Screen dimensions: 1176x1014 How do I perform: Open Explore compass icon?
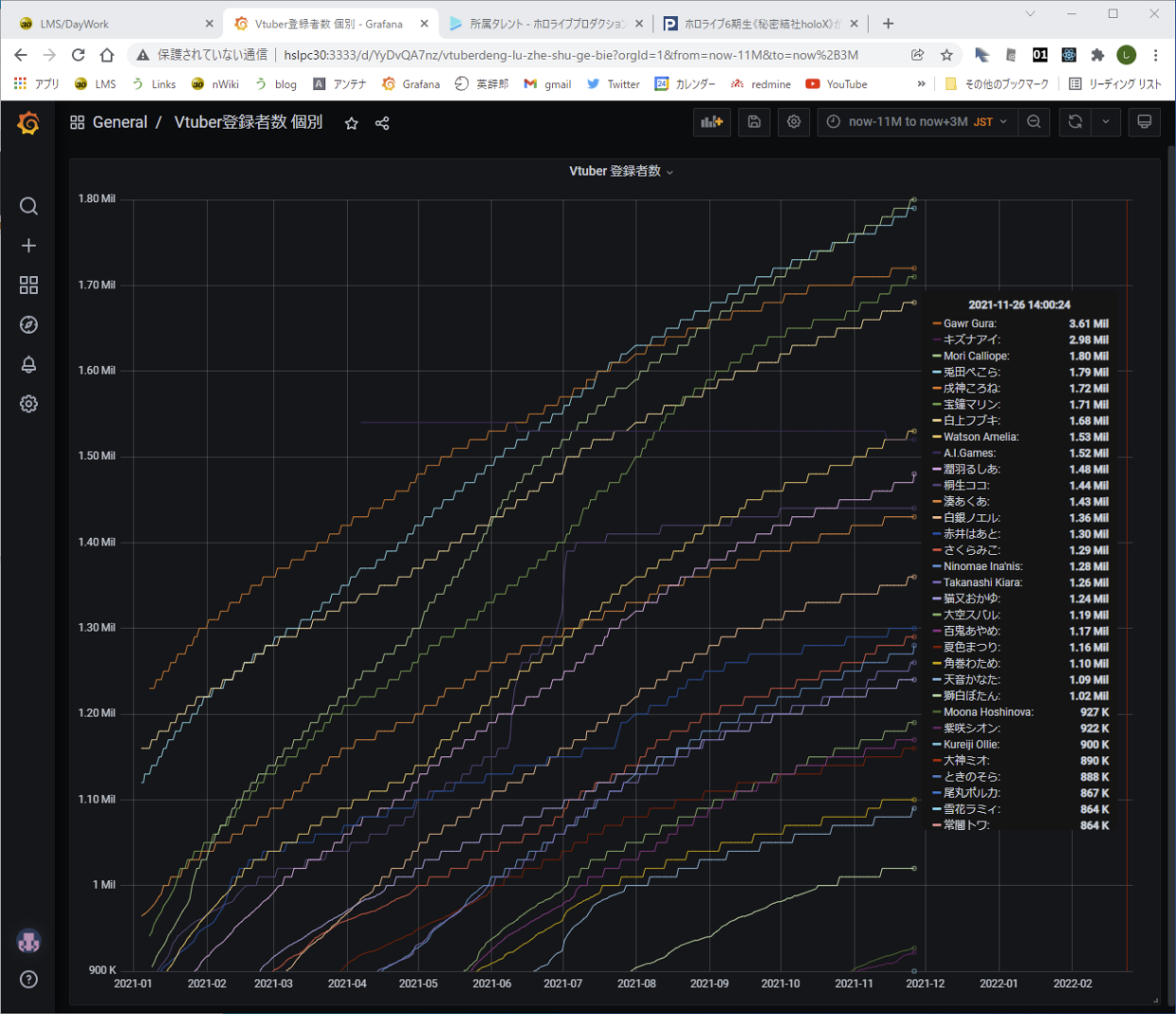click(x=28, y=325)
